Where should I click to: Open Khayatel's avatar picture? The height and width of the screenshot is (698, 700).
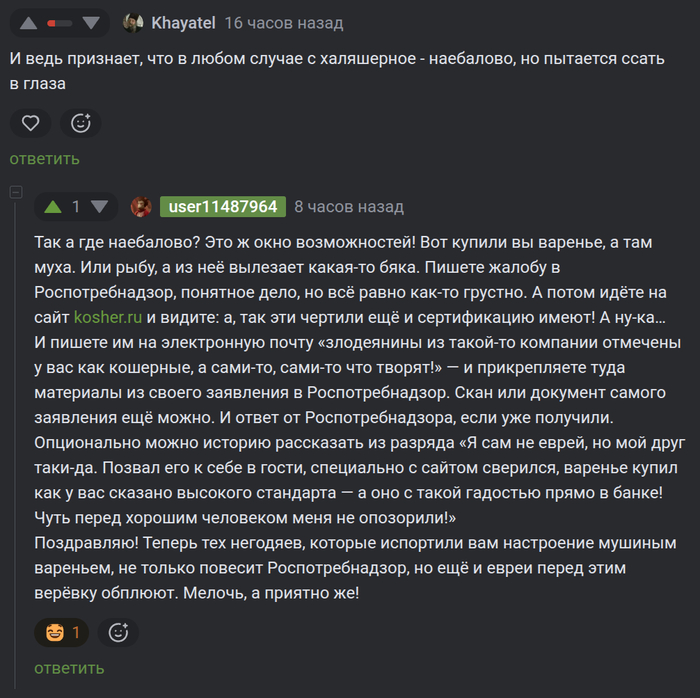click(132, 22)
